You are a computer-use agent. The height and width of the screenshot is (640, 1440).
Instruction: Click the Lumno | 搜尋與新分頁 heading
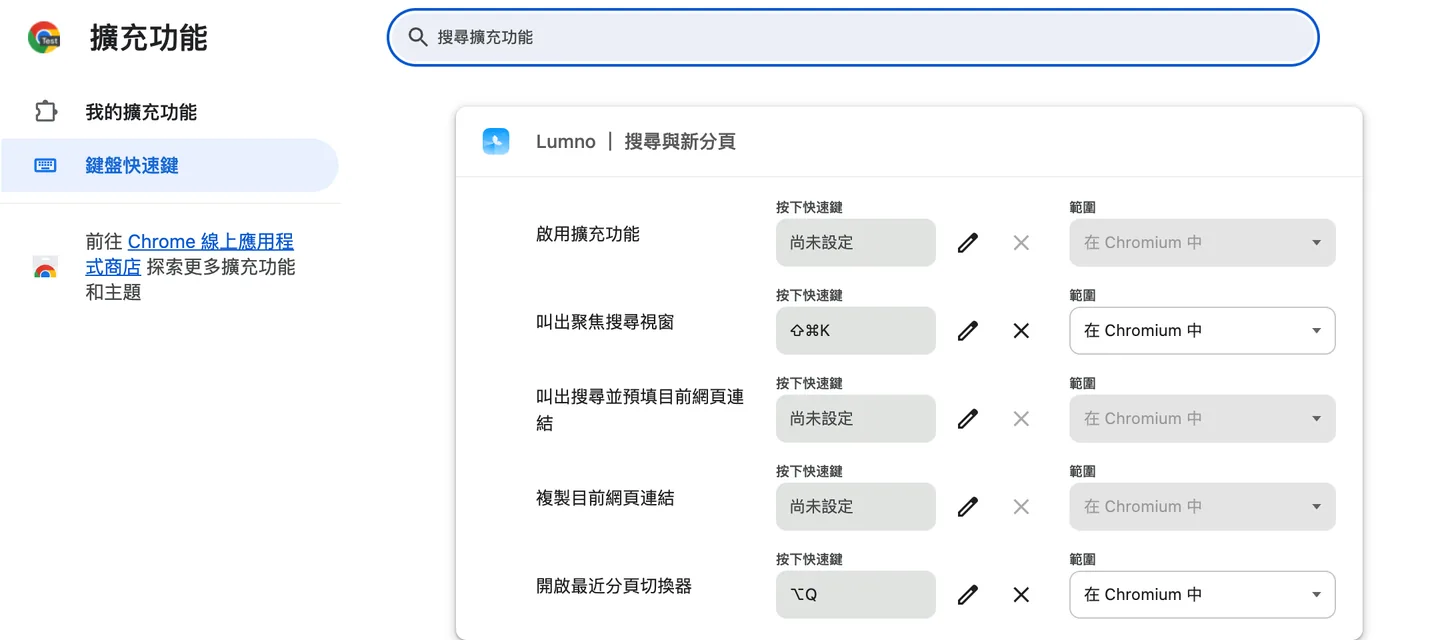click(636, 141)
